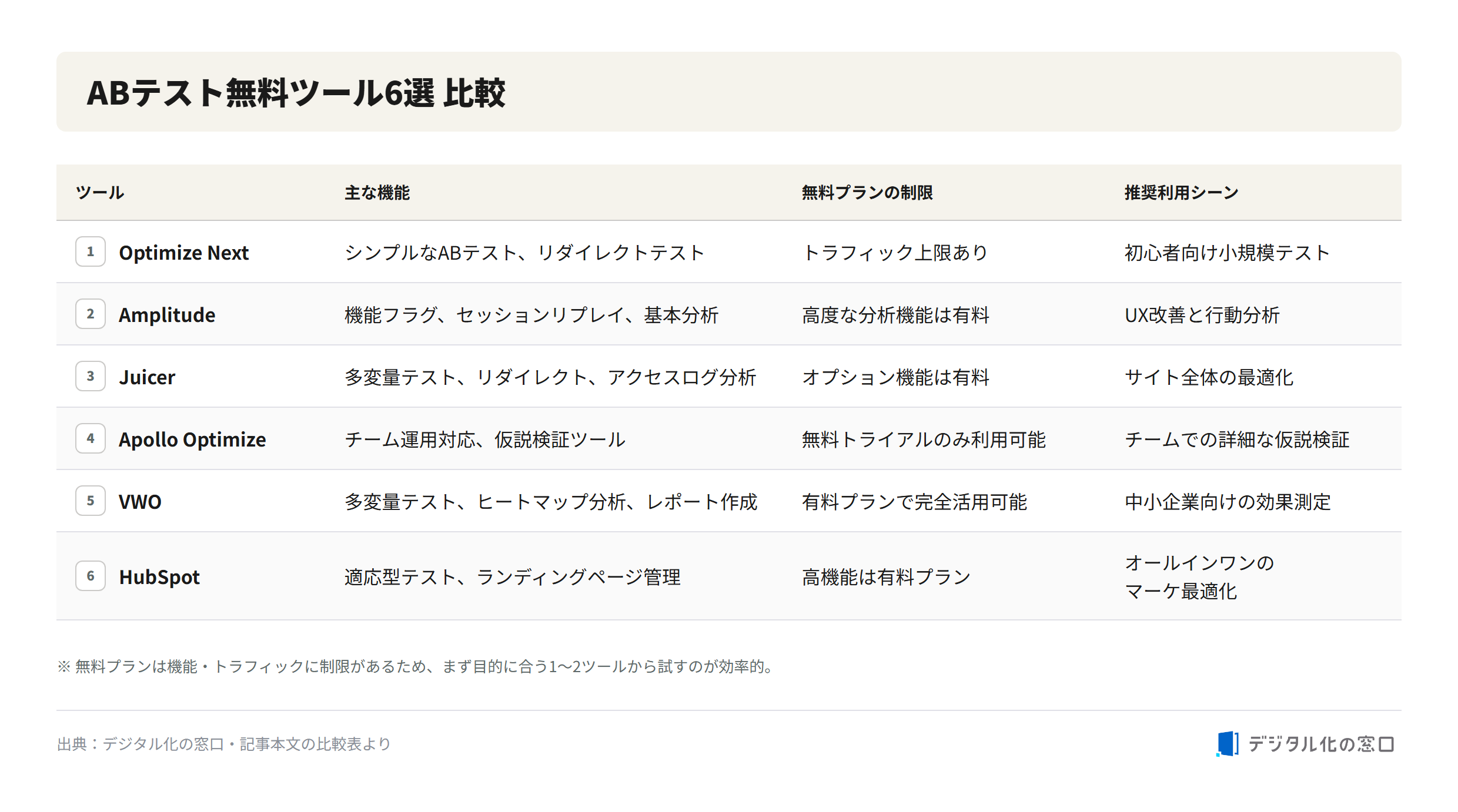Click the 主な機能 column header
The width and height of the screenshot is (1458, 812).
(x=377, y=193)
